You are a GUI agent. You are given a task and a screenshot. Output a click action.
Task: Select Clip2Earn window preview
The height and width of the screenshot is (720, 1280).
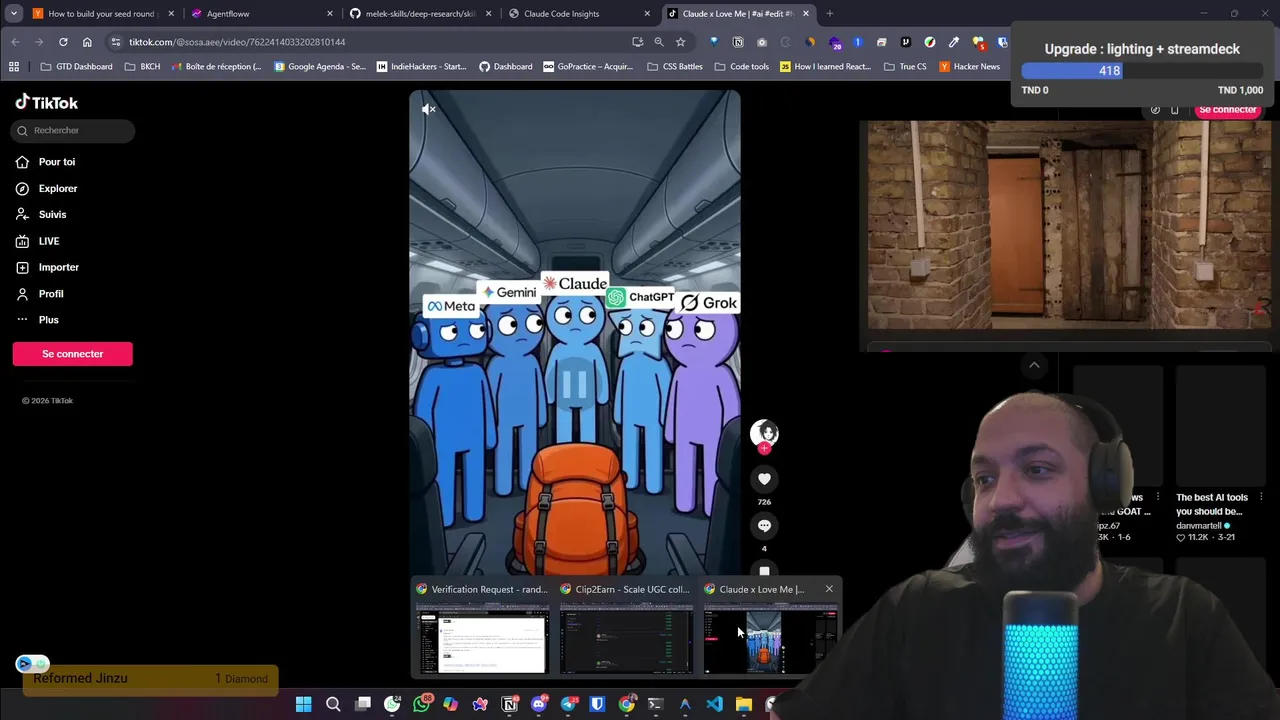pyautogui.click(x=626, y=627)
